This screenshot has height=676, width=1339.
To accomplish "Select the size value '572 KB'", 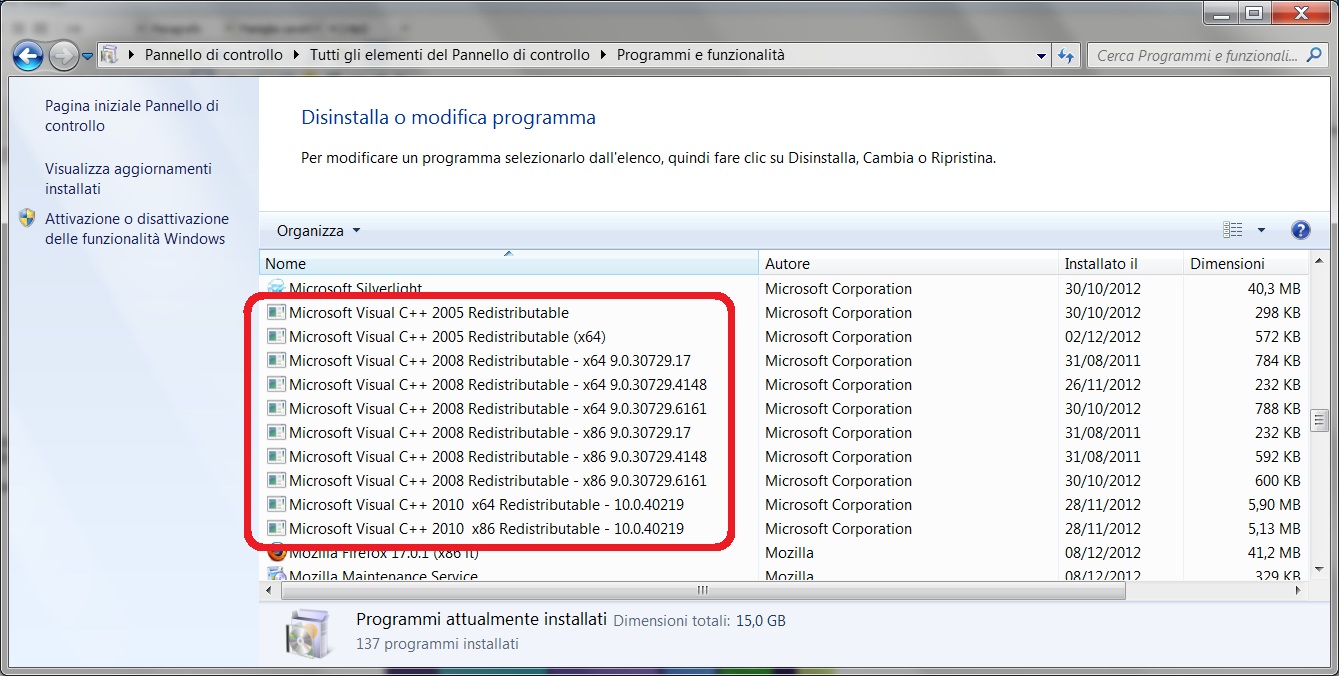I will click(x=1277, y=337).
